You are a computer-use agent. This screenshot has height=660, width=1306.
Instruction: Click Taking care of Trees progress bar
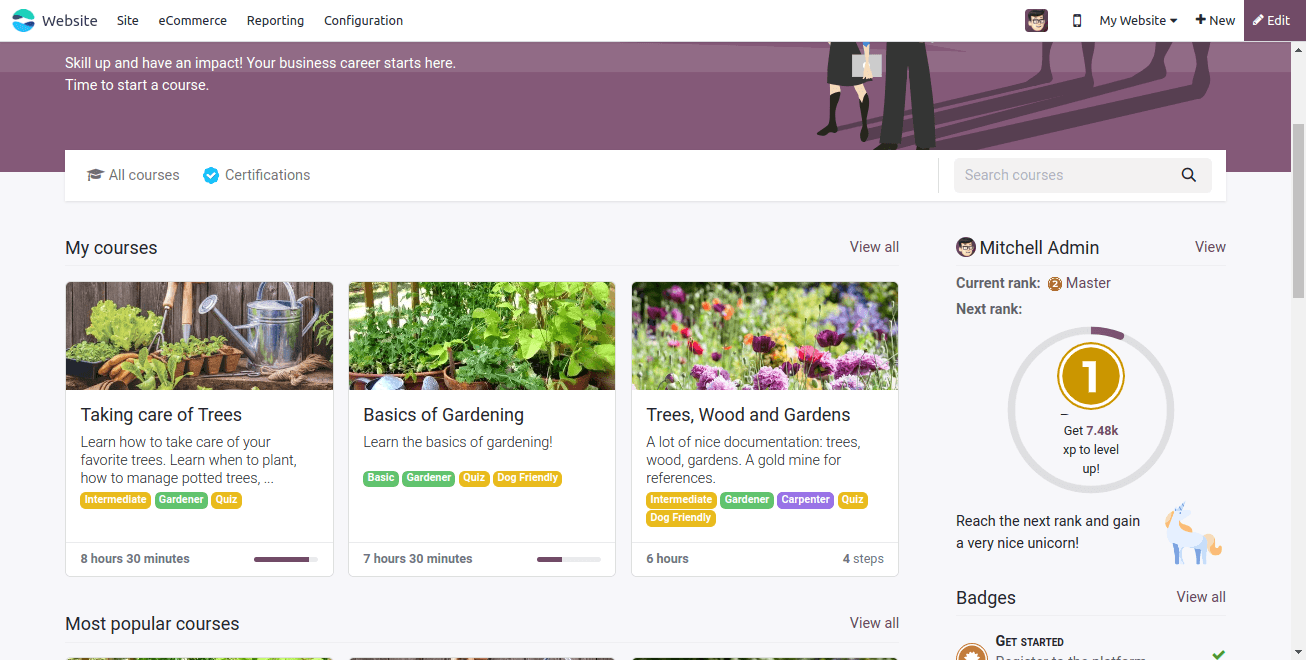tap(286, 559)
